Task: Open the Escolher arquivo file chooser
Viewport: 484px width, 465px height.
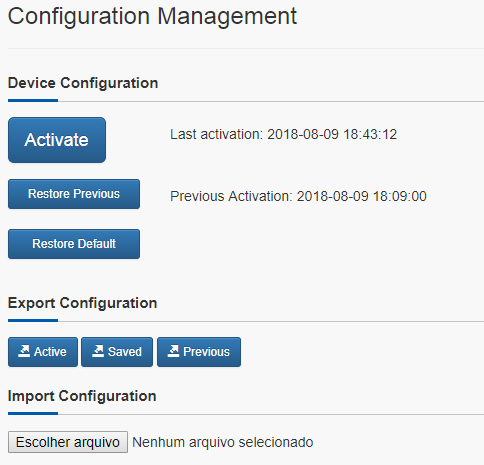Action: point(68,442)
